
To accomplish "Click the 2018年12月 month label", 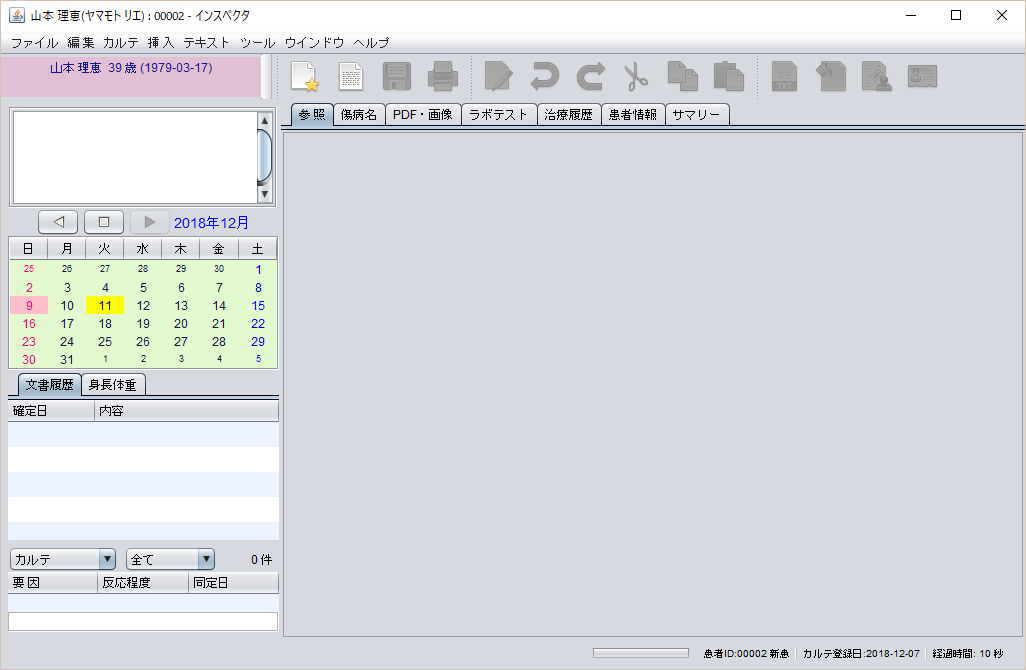I will coord(211,222).
